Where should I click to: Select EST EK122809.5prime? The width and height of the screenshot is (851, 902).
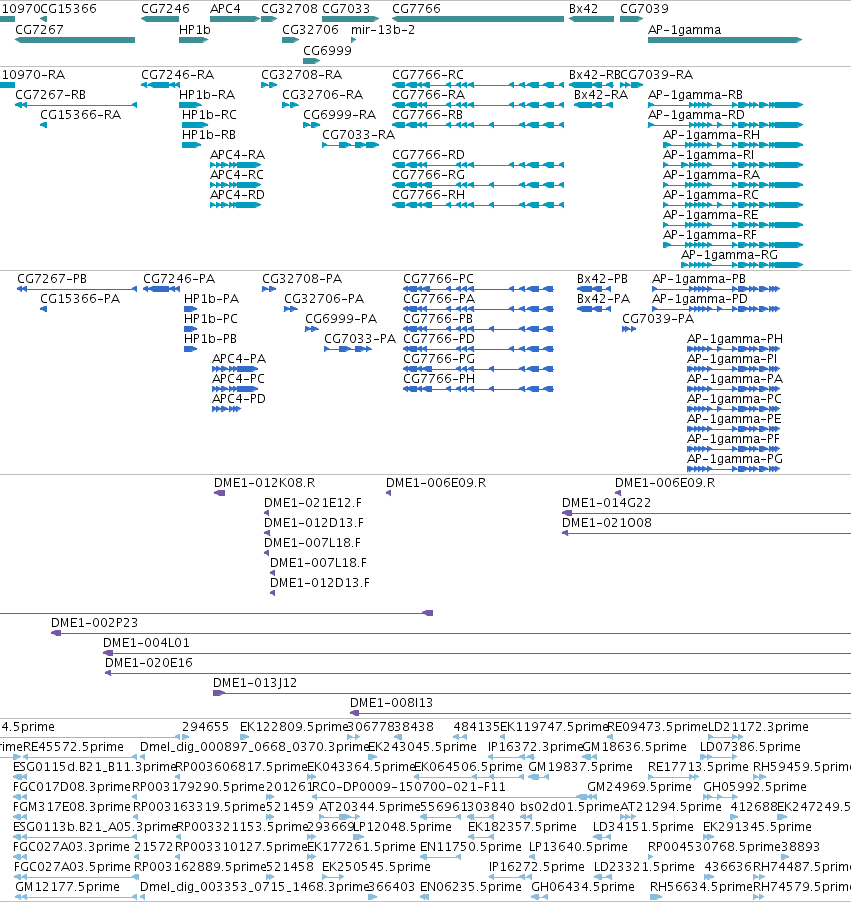[294, 727]
